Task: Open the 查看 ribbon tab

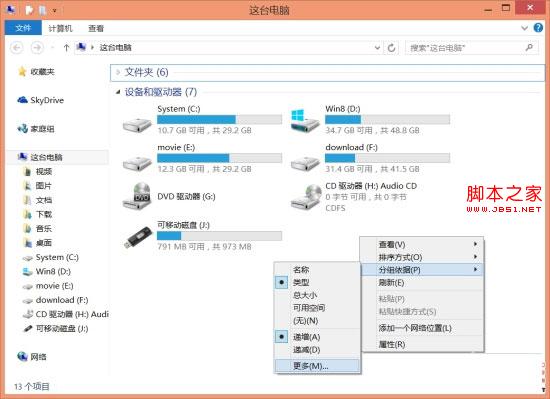Action: tap(95, 28)
